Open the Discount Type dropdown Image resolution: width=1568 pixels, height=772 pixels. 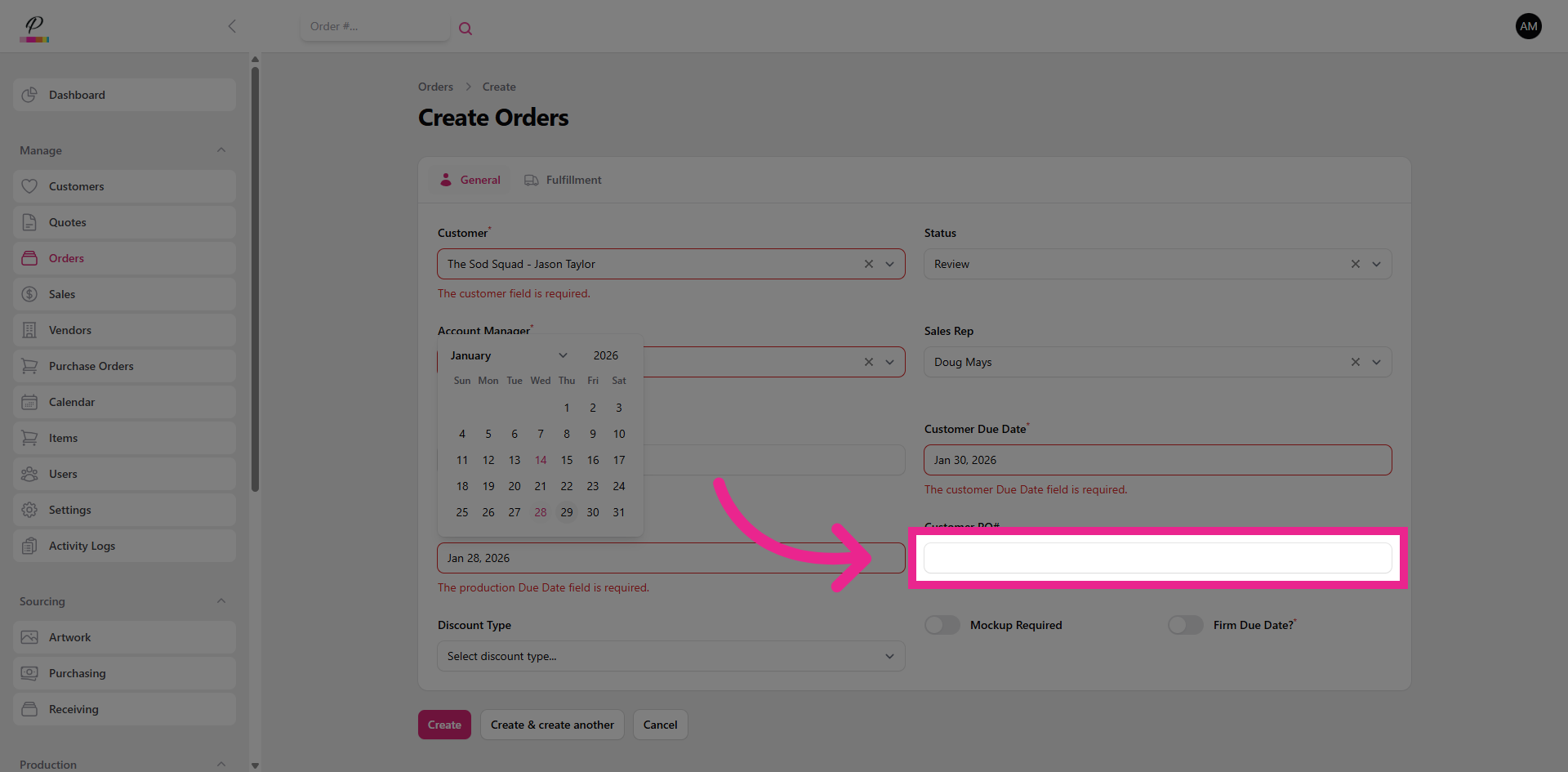point(670,656)
